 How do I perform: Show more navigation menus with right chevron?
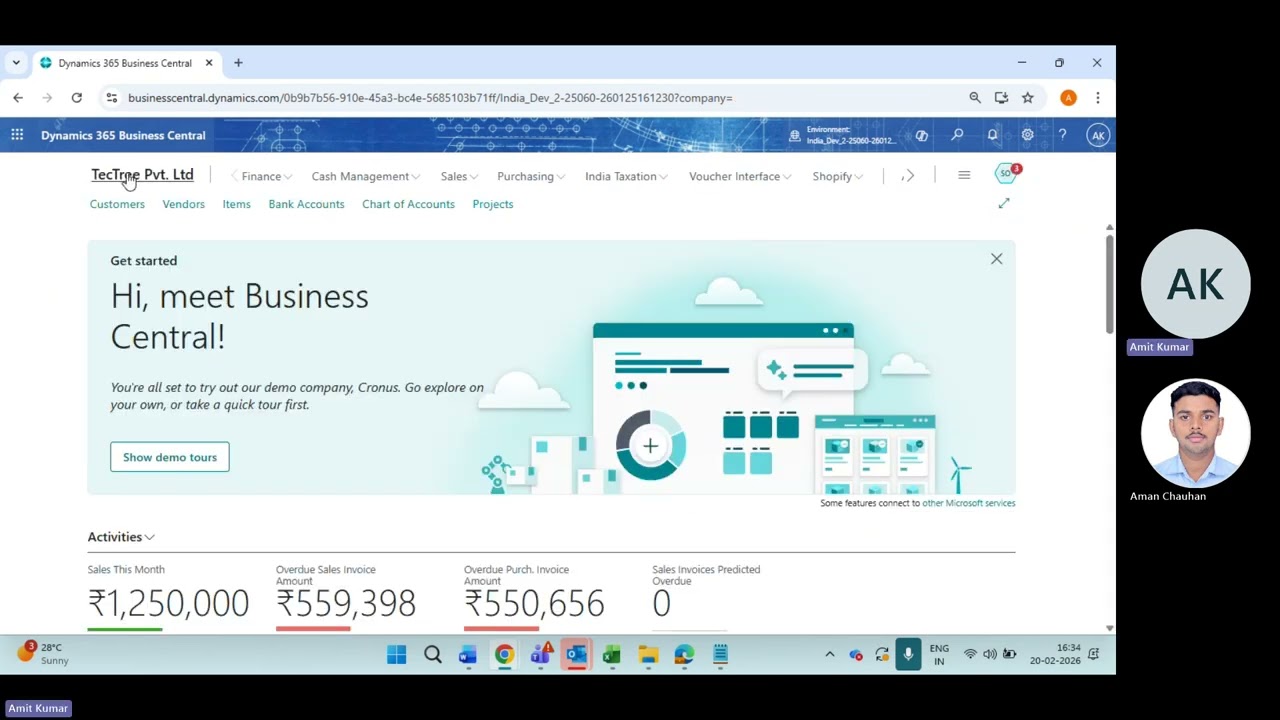[908, 176]
